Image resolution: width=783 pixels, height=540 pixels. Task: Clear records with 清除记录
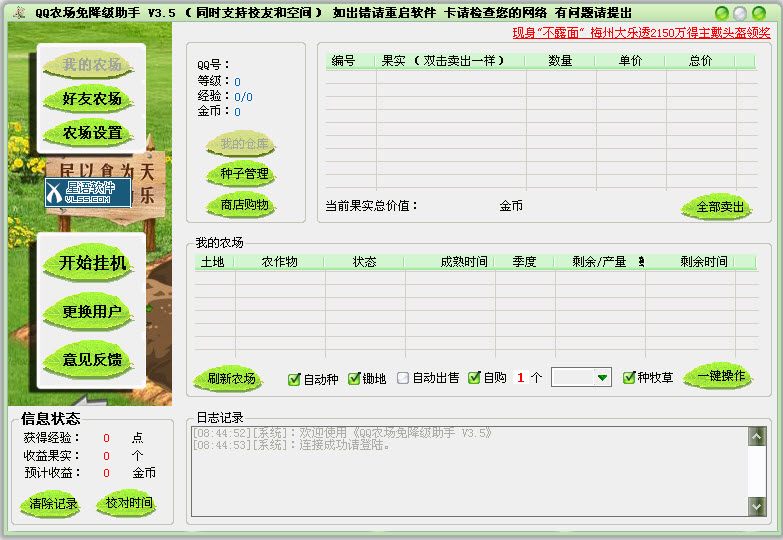pos(52,504)
